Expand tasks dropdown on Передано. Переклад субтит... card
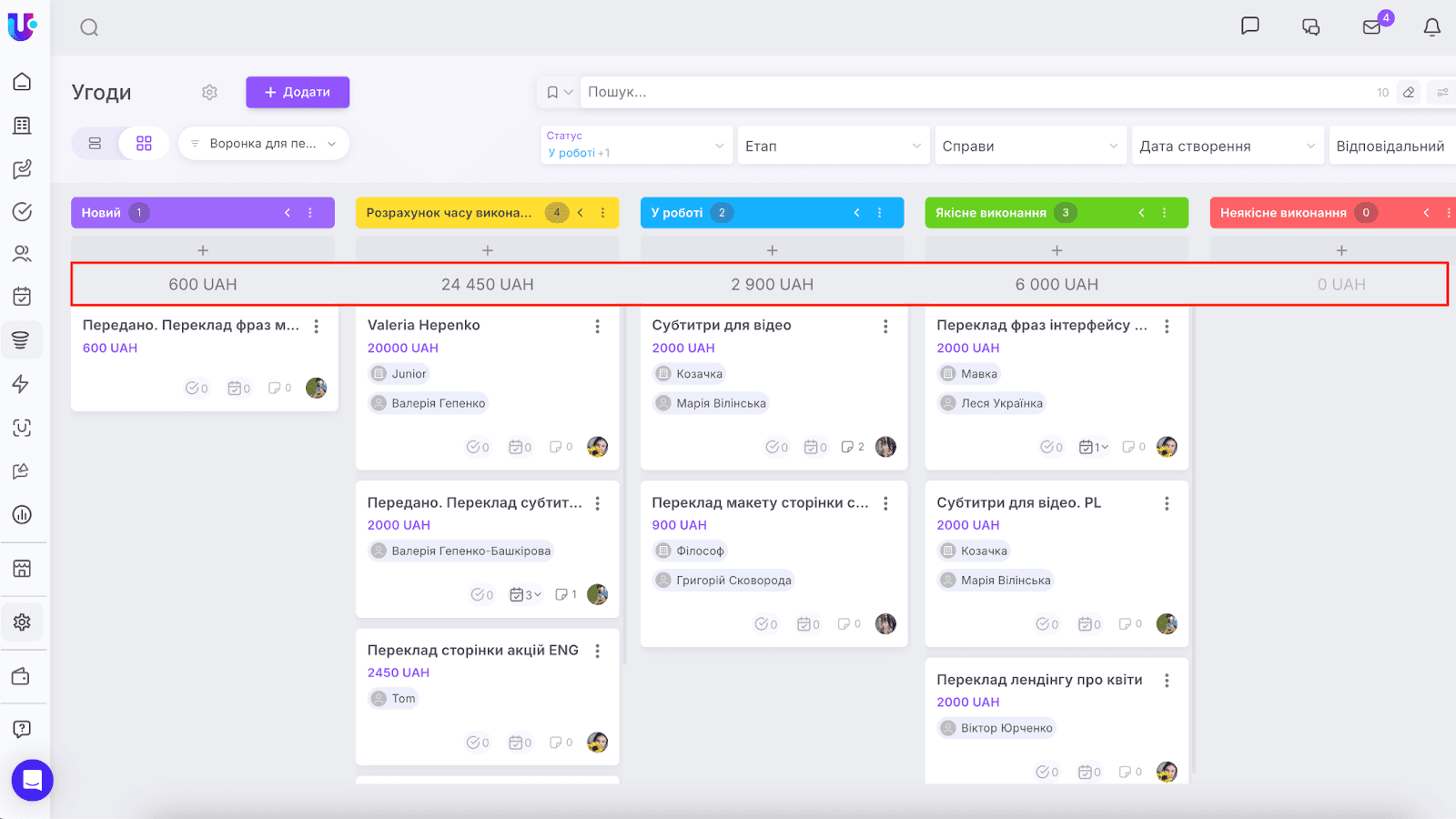Screen dimensions: 1456x819 point(526,594)
